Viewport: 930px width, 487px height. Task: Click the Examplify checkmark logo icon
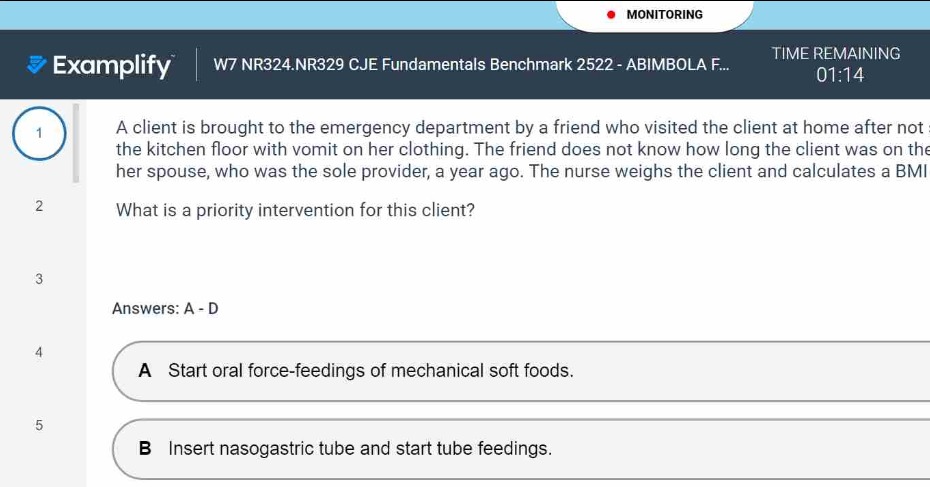click(x=37, y=65)
